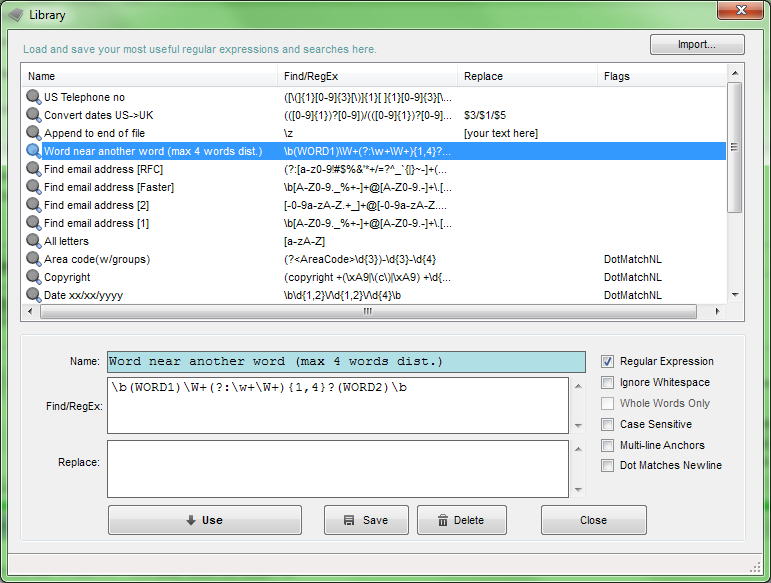Click the Library window title icon

tap(16, 15)
